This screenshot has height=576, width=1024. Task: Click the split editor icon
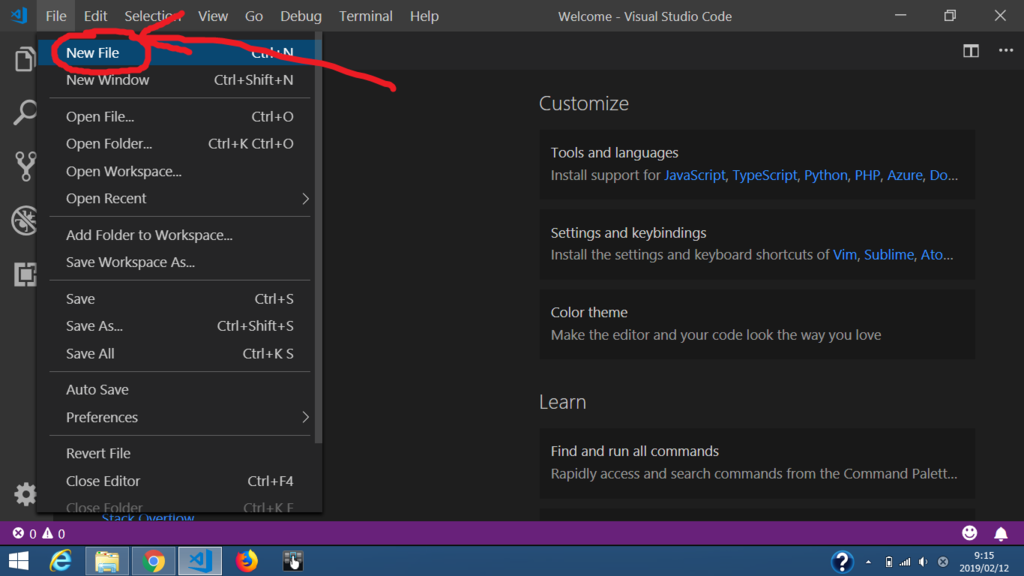click(971, 51)
